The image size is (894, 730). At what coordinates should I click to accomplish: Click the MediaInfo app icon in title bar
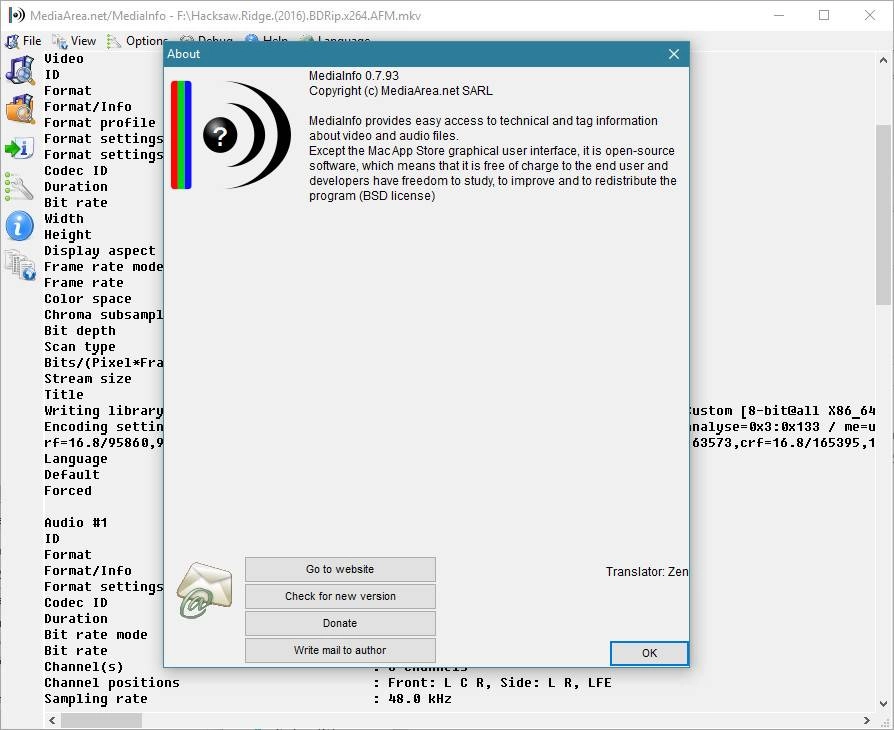pyautogui.click(x=17, y=15)
